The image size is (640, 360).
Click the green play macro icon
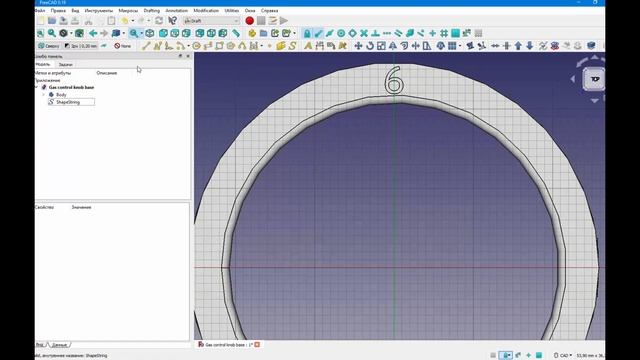click(x=284, y=20)
